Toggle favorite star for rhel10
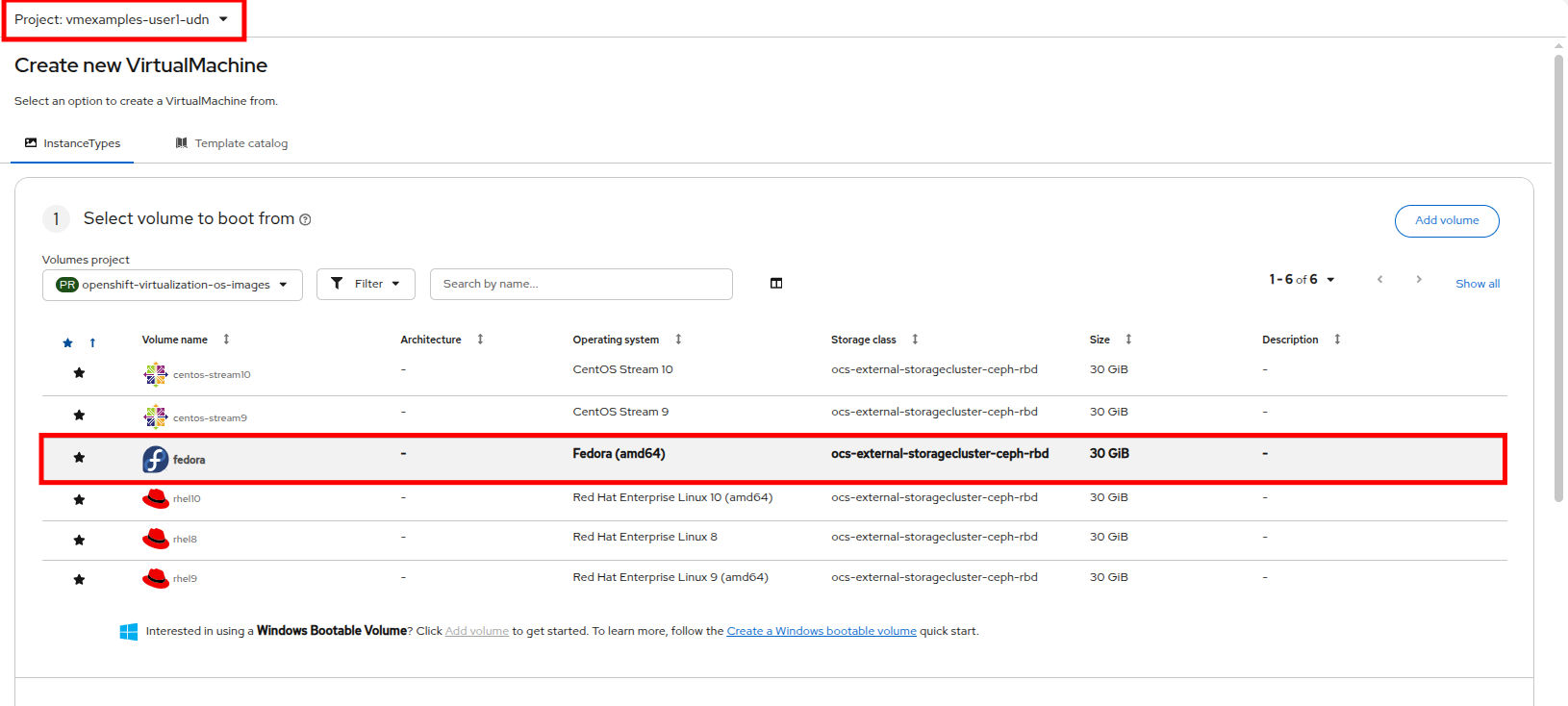The height and width of the screenshot is (706, 1568). coord(79,500)
